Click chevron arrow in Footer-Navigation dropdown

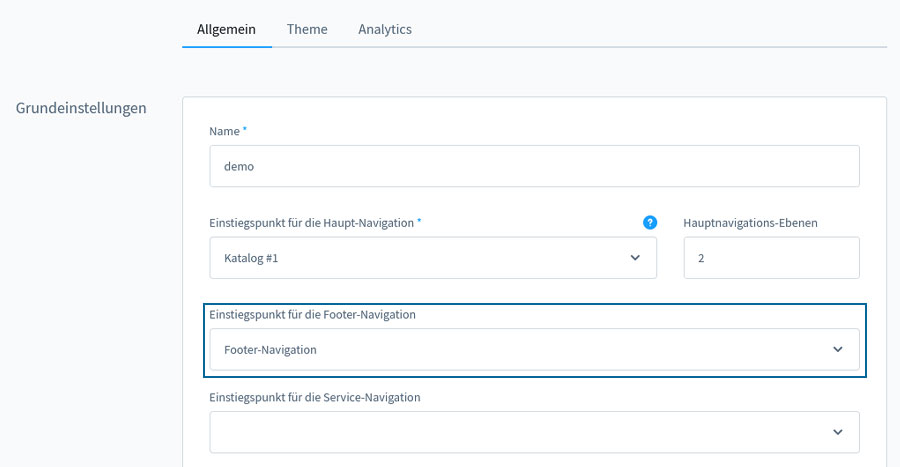837,349
